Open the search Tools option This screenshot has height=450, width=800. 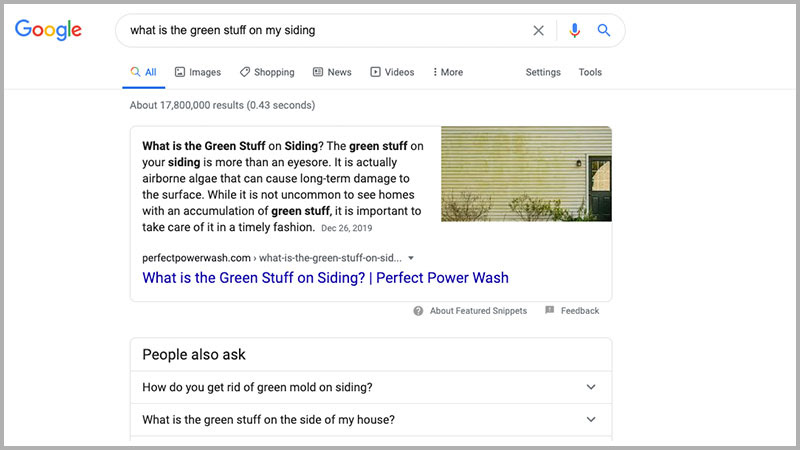(590, 72)
